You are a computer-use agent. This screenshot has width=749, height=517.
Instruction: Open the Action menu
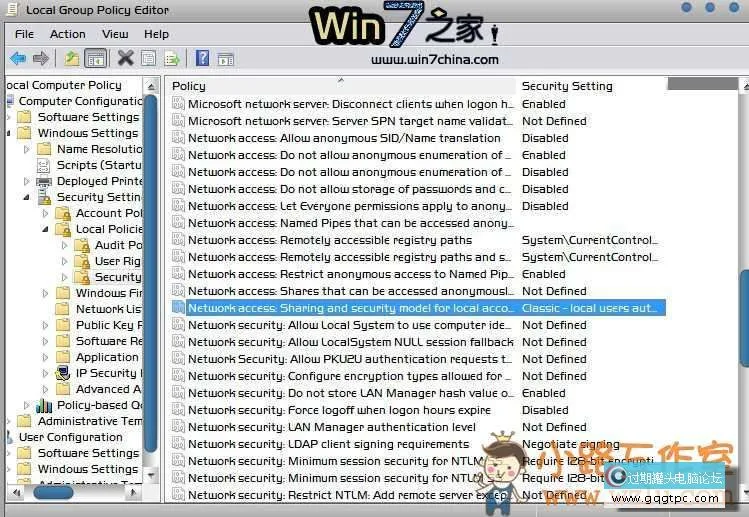[x=67, y=34]
